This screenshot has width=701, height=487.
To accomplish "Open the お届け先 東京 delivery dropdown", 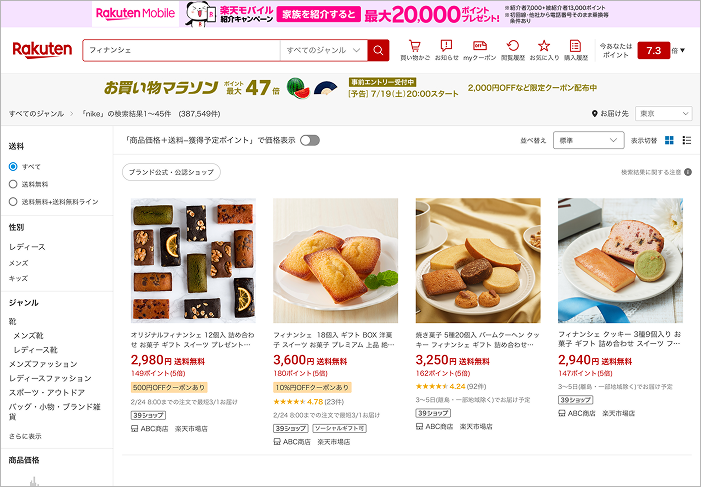I will pos(663,114).
